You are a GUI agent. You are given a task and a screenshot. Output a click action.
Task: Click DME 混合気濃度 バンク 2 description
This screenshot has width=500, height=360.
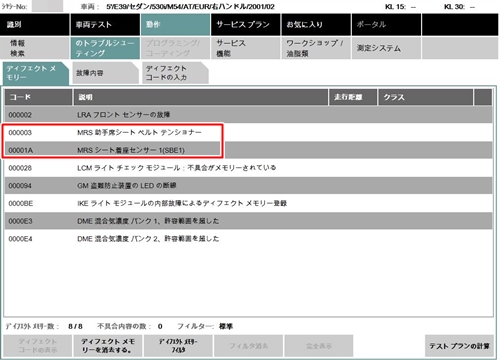(x=148, y=238)
